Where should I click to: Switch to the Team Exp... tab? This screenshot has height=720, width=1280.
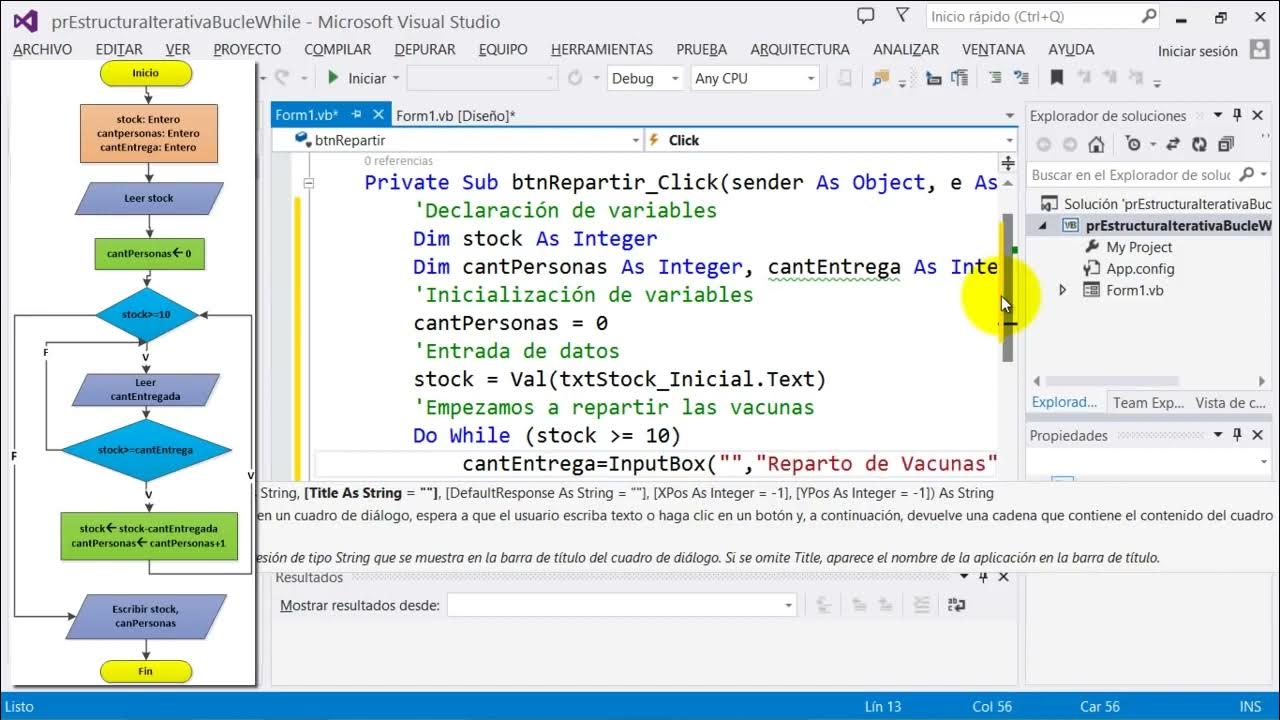tap(1148, 402)
